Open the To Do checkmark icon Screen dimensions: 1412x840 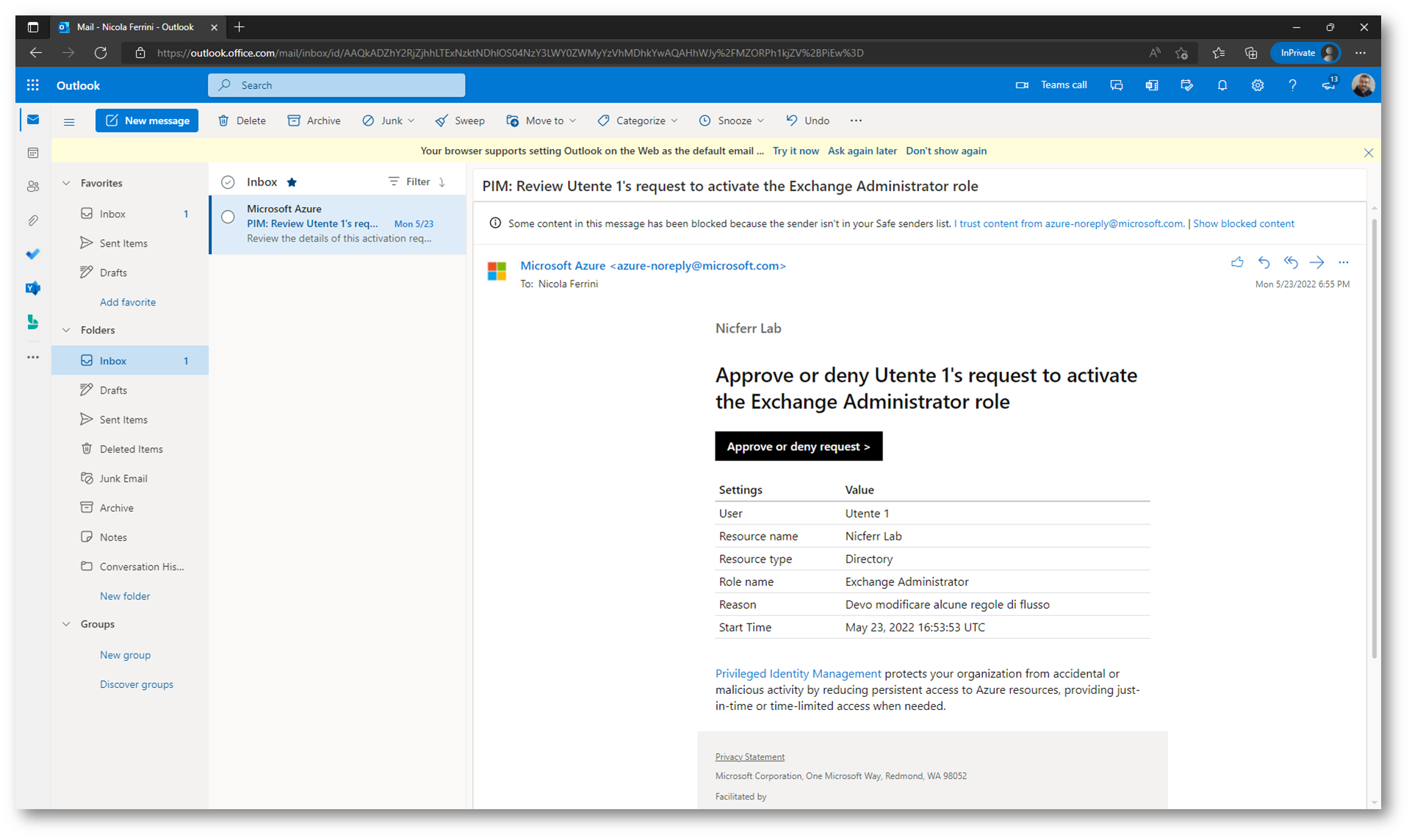(x=33, y=254)
